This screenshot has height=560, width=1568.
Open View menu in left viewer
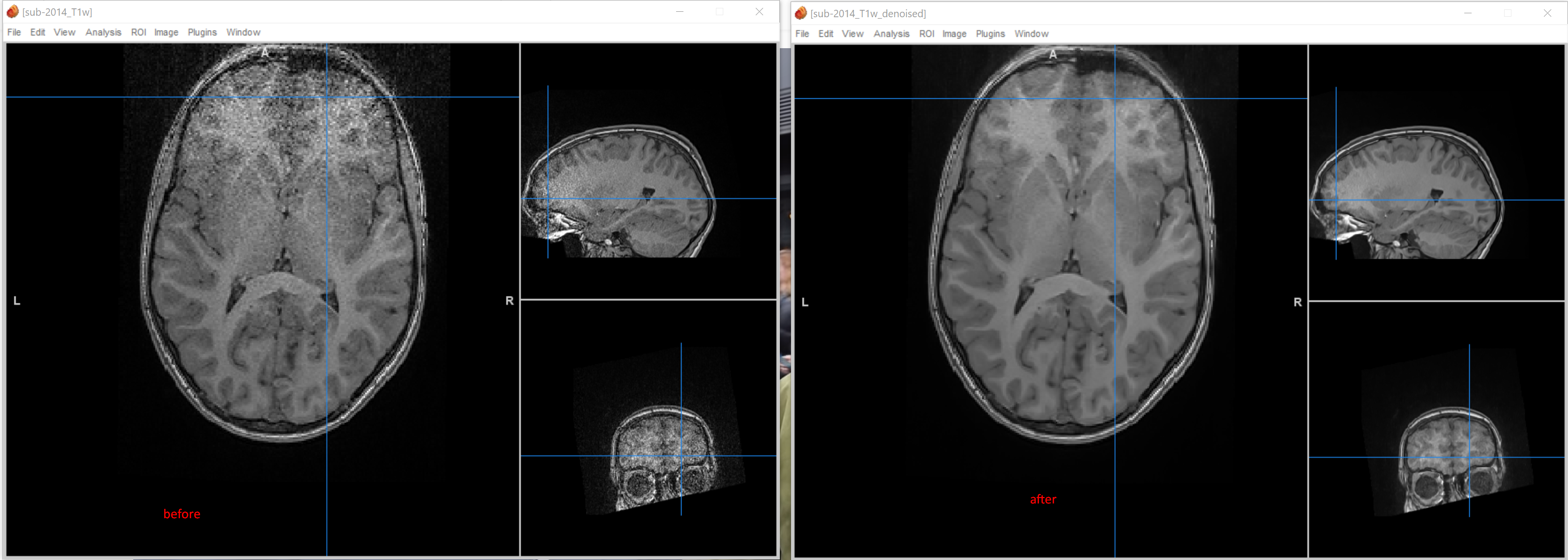tap(64, 32)
